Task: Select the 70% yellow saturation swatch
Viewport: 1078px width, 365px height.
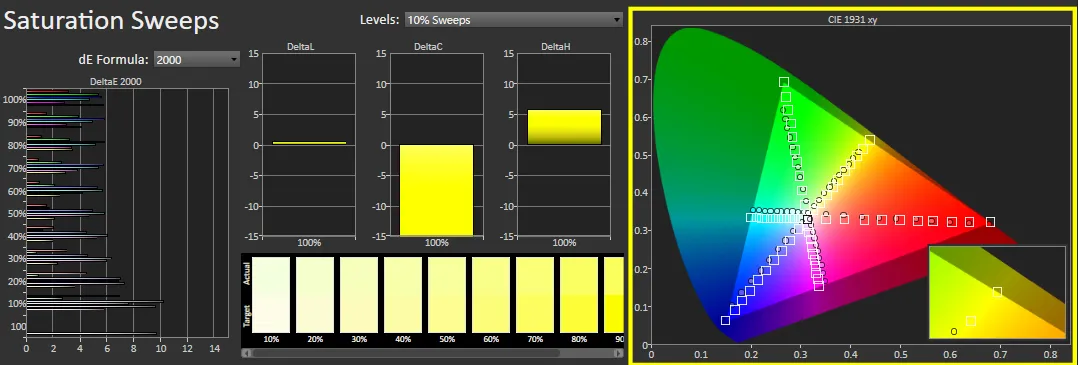Action: click(536, 294)
